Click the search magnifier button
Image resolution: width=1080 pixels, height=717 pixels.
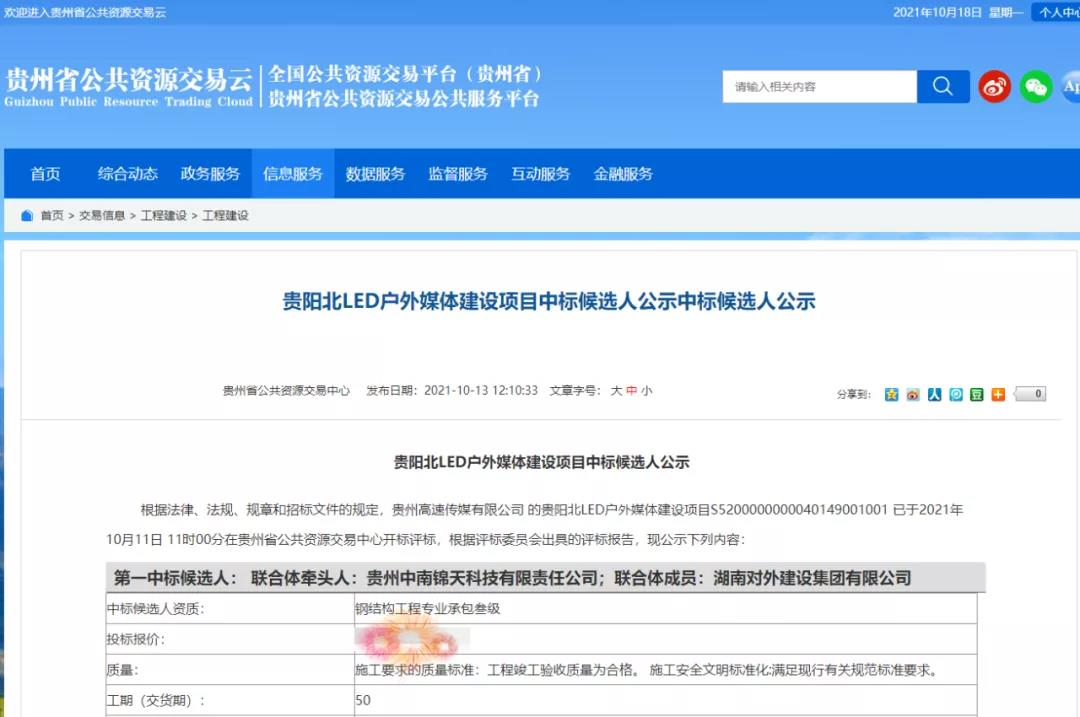tap(943, 87)
